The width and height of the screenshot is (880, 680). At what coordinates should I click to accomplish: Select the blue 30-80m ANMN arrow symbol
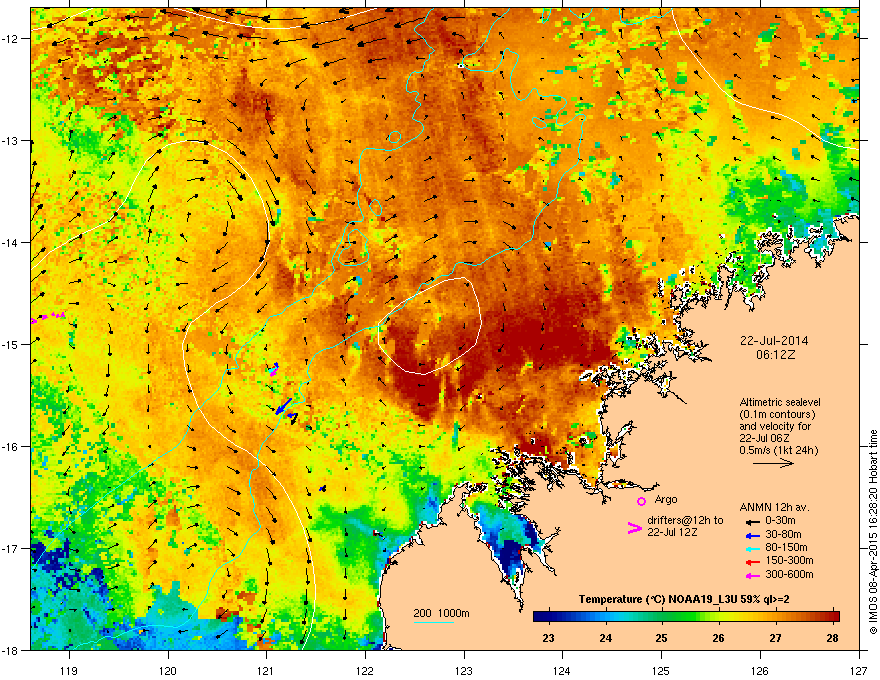pos(753,536)
